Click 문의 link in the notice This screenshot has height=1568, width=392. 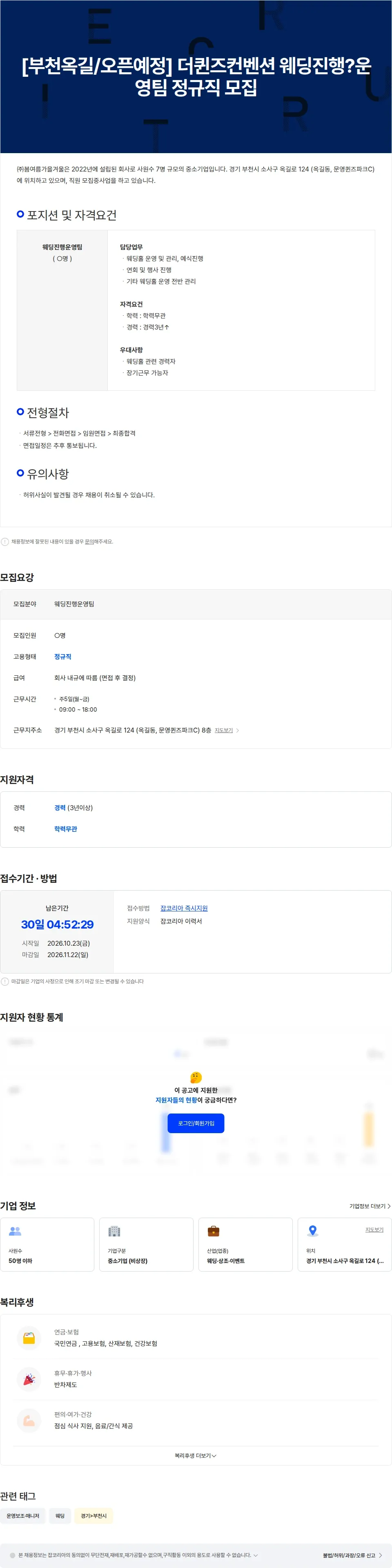[x=89, y=542]
